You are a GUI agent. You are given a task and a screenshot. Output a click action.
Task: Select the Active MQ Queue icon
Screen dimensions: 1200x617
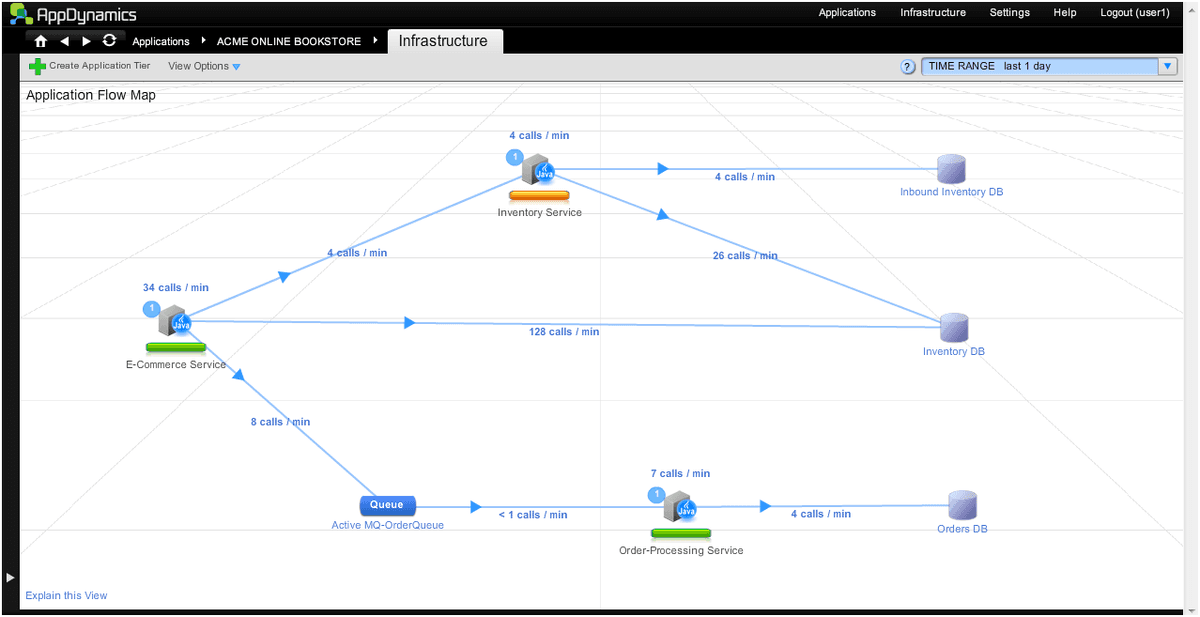click(387, 505)
